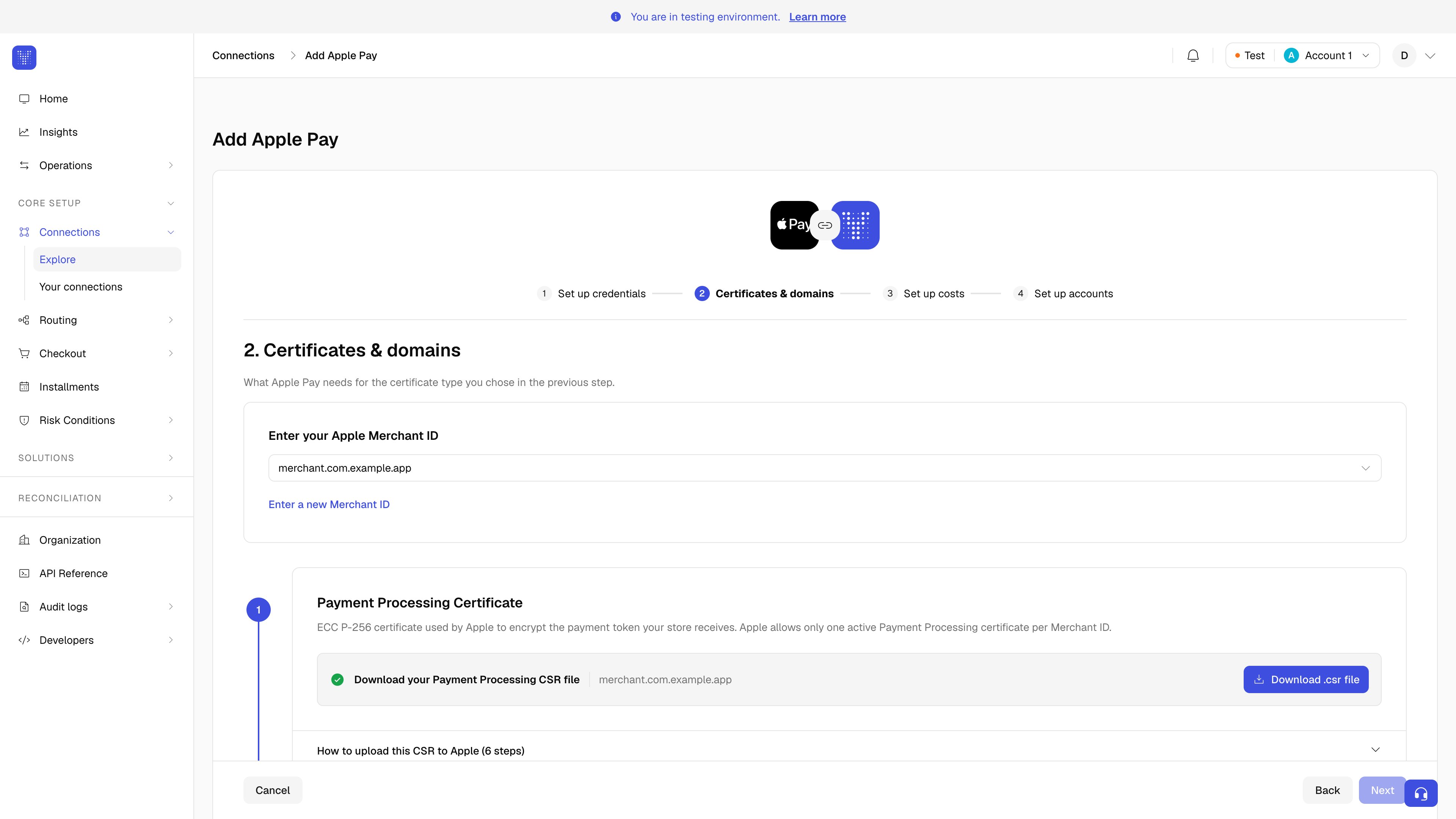The width and height of the screenshot is (1456, 819).
Task: Expand the Operations menu chevron
Action: coord(171,166)
